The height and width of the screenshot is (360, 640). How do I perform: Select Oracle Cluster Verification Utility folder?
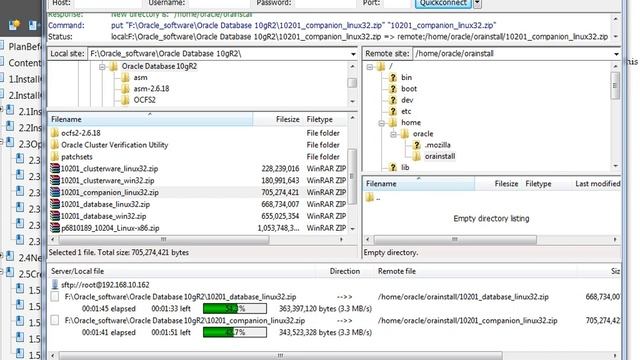114,145
